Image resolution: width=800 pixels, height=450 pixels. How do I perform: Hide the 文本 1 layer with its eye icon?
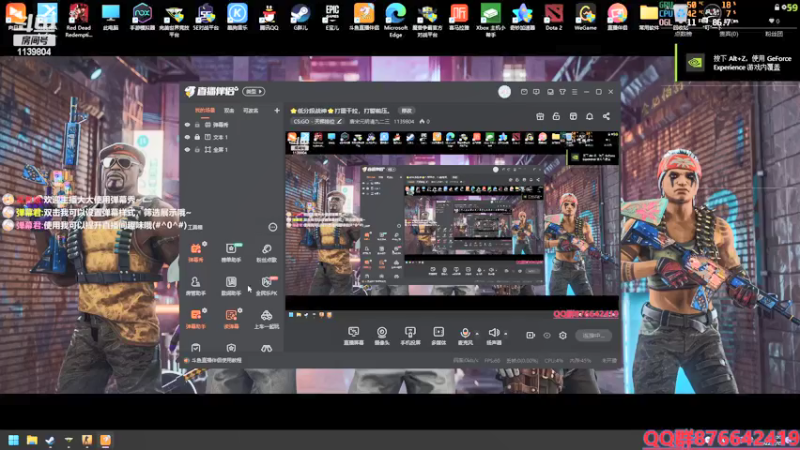pos(187,137)
